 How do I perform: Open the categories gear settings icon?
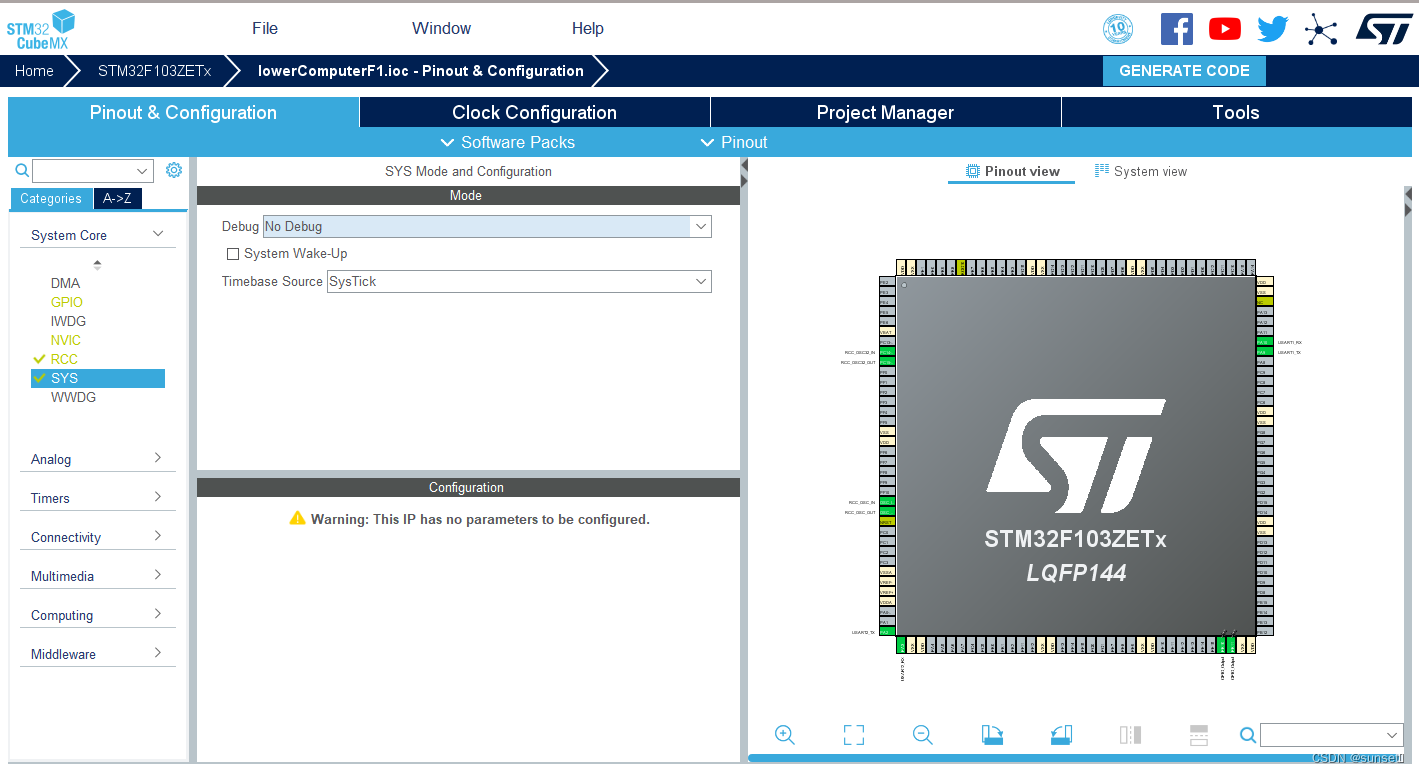click(x=174, y=170)
